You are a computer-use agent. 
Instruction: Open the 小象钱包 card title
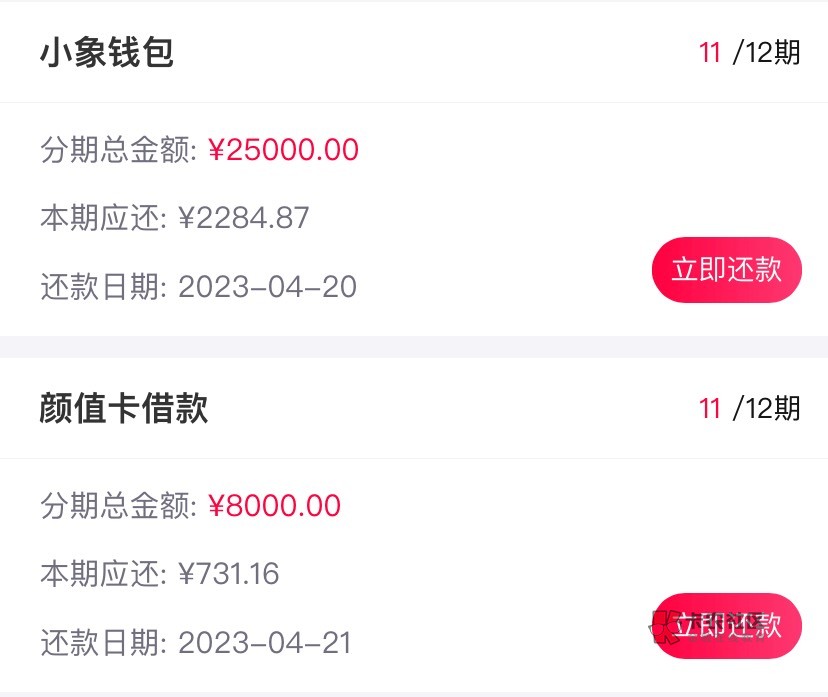point(107,53)
